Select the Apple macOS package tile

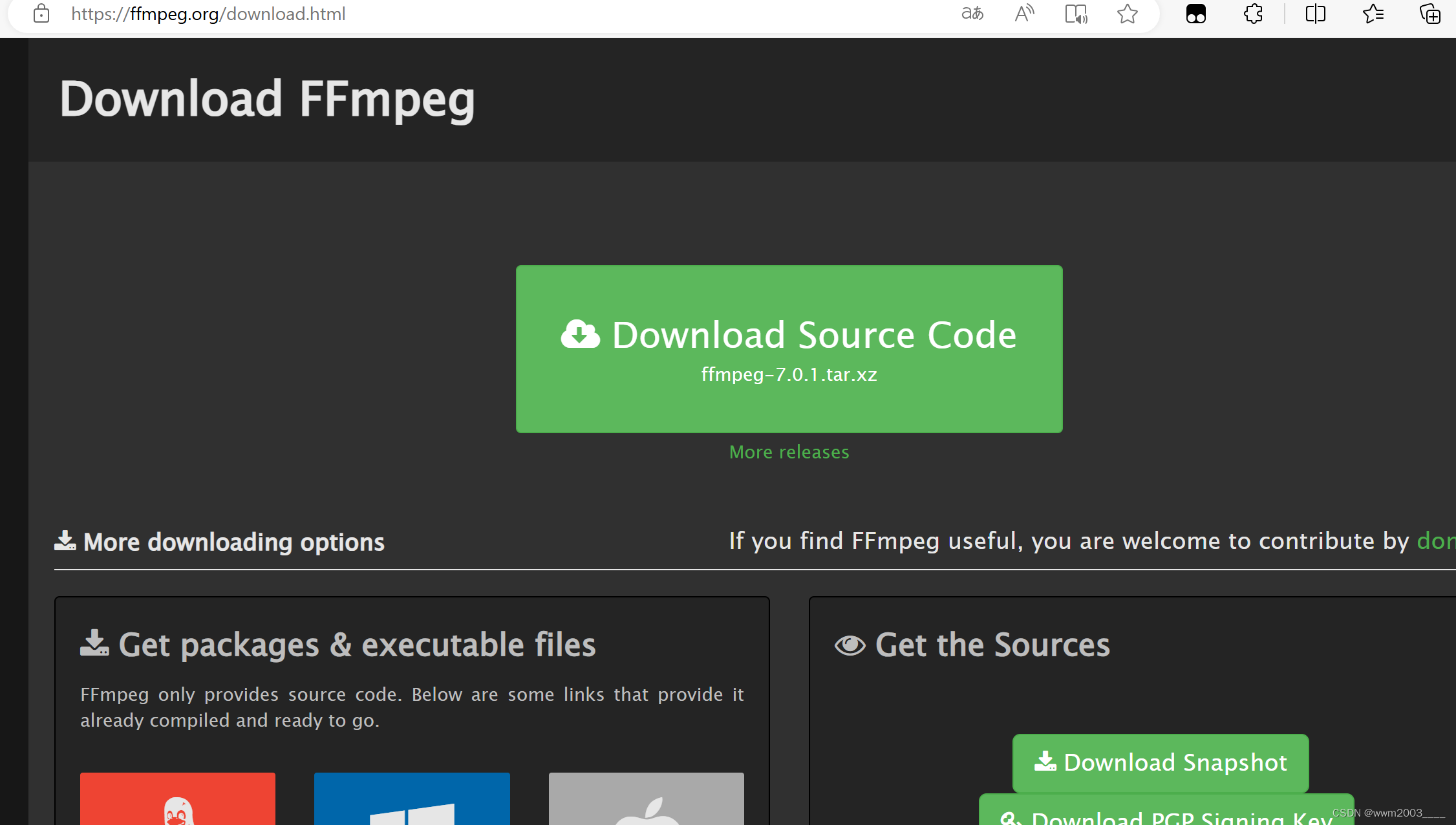646,802
